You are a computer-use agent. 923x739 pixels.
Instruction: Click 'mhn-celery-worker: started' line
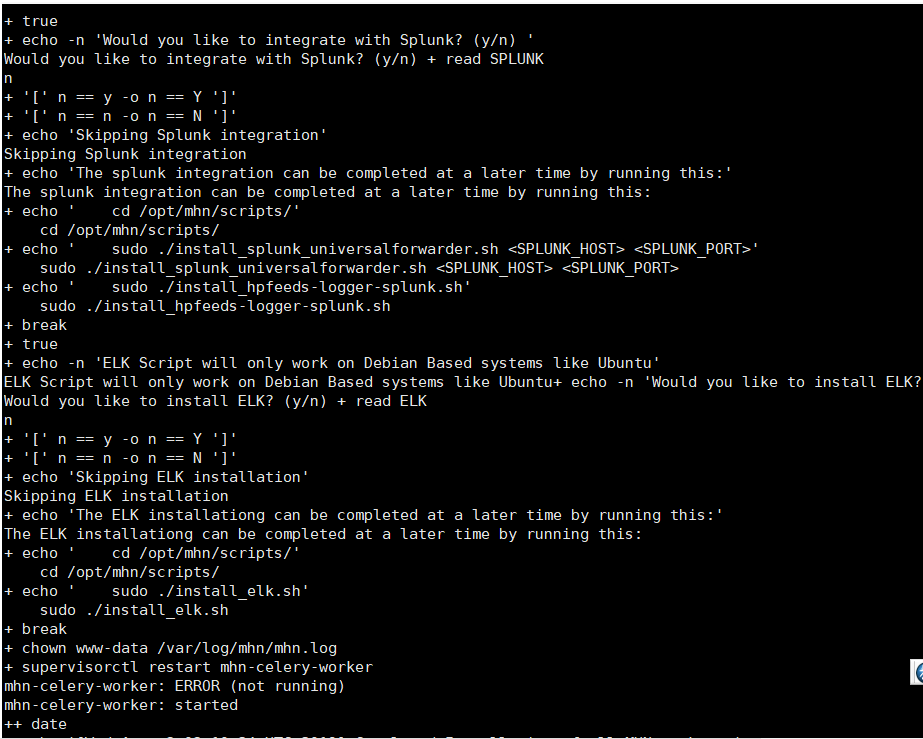[x=121, y=705]
